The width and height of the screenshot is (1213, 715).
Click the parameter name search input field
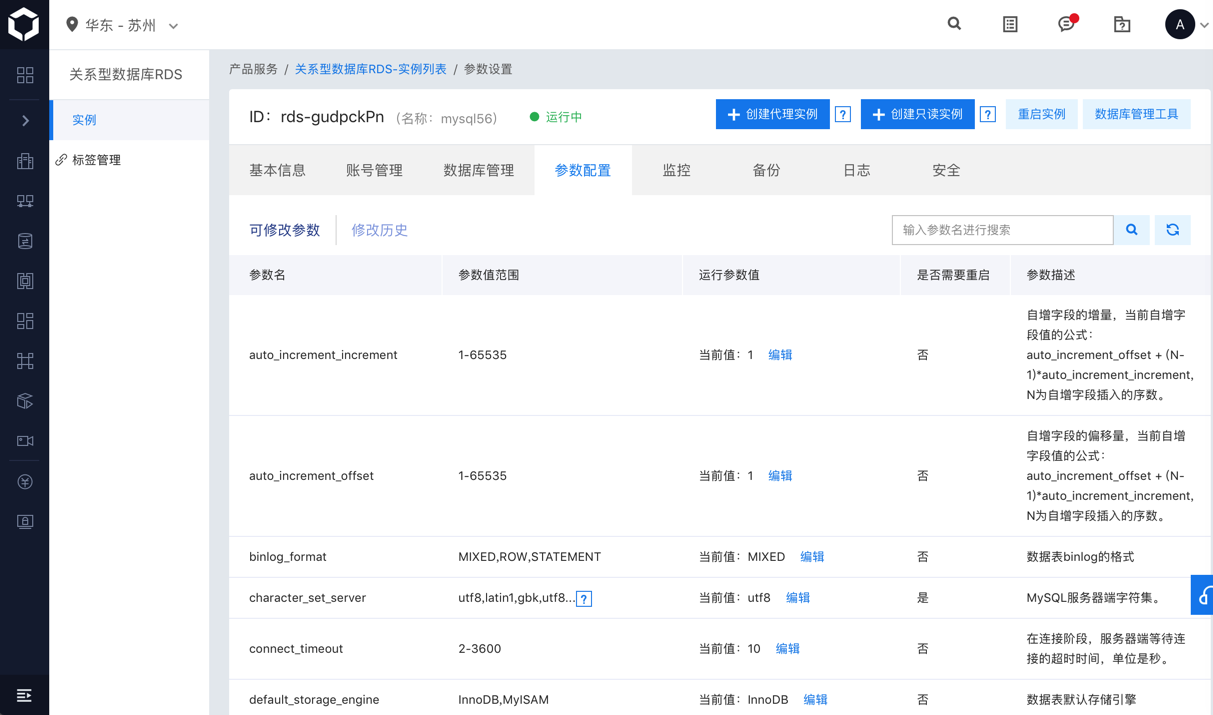click(x=1002, y=230)
